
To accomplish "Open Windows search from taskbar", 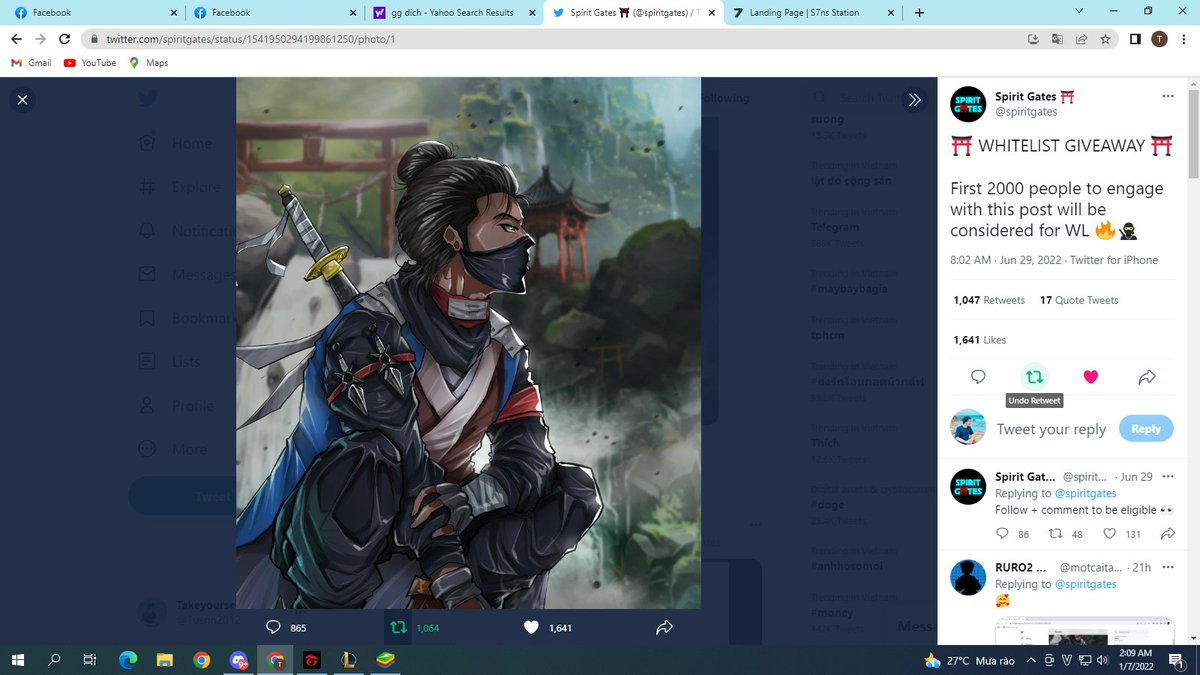I will click(54, 660).
